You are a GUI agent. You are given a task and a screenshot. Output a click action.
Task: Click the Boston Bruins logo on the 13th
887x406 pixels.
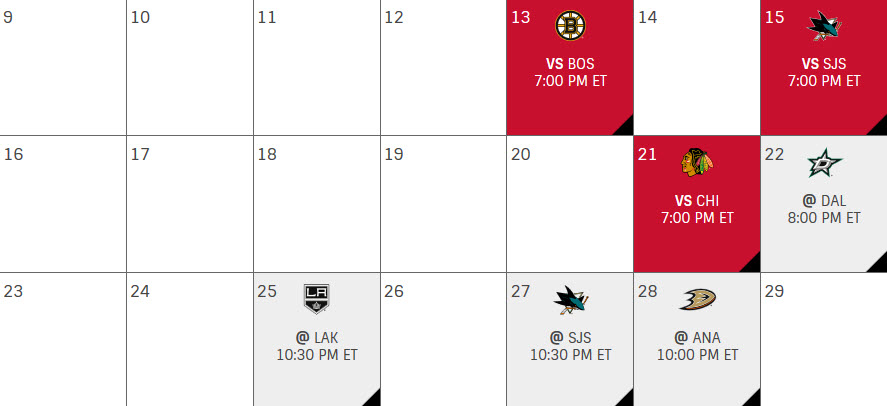tap(570, 25)
